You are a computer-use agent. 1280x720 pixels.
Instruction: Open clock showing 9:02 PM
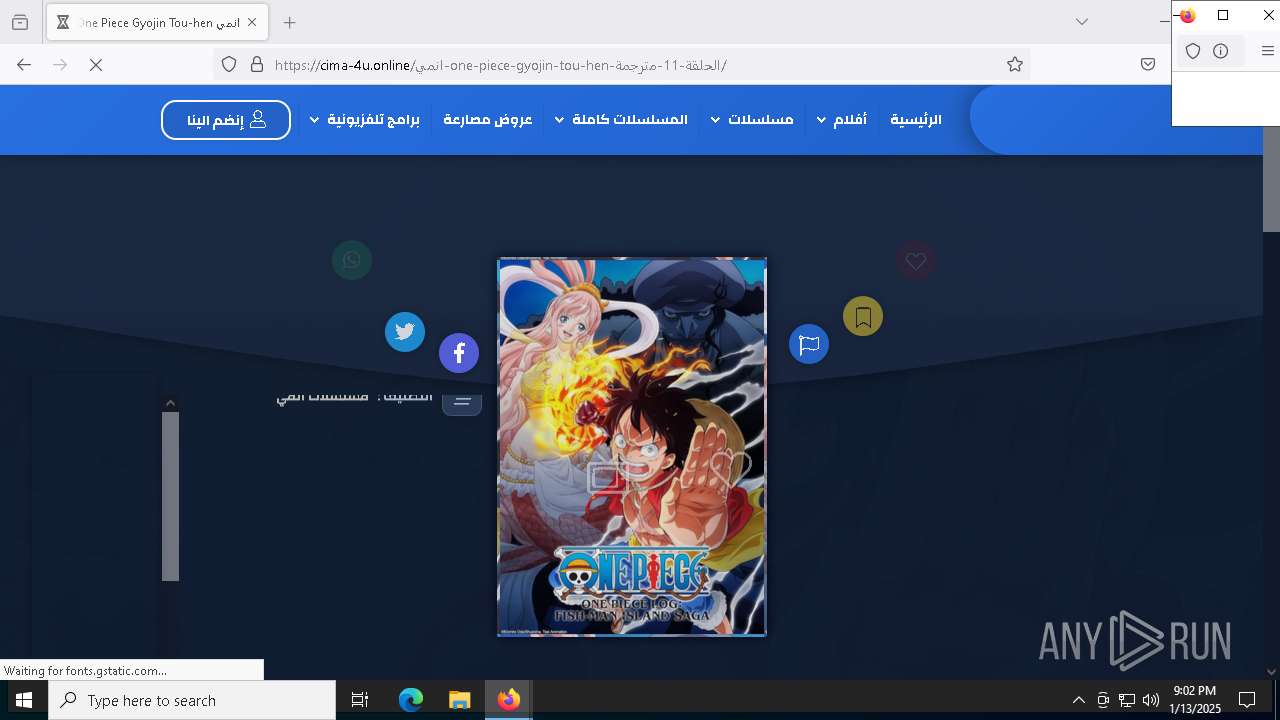coord(1195,700)
